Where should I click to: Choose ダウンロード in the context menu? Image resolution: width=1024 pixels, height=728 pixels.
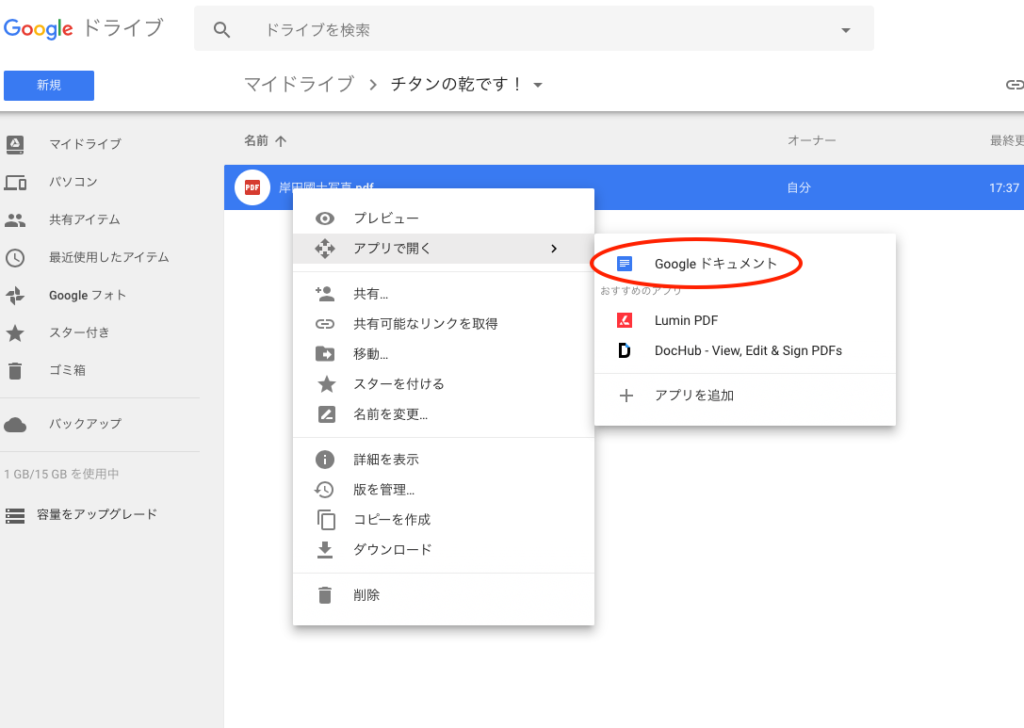click(392, 550)
